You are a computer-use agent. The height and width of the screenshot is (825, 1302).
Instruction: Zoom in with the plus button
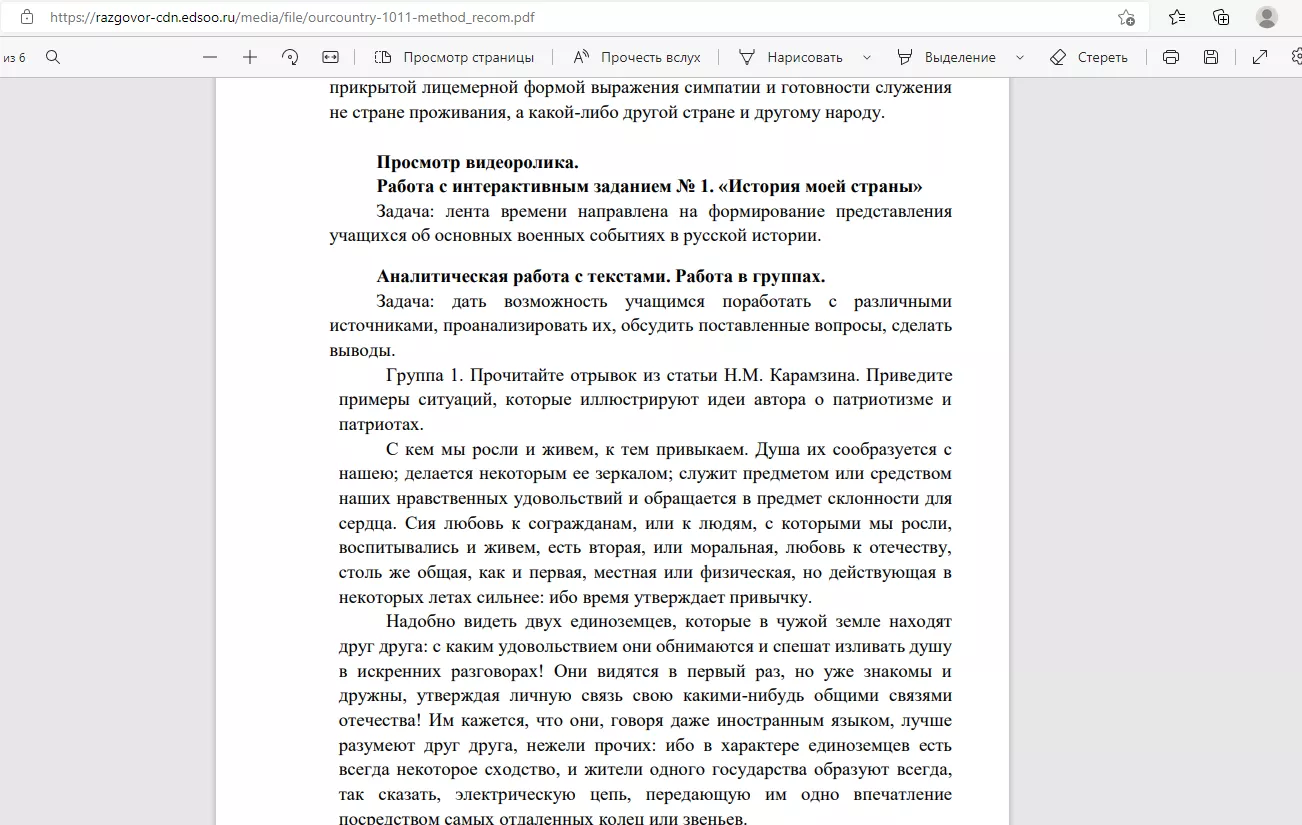tap(250, 57)
